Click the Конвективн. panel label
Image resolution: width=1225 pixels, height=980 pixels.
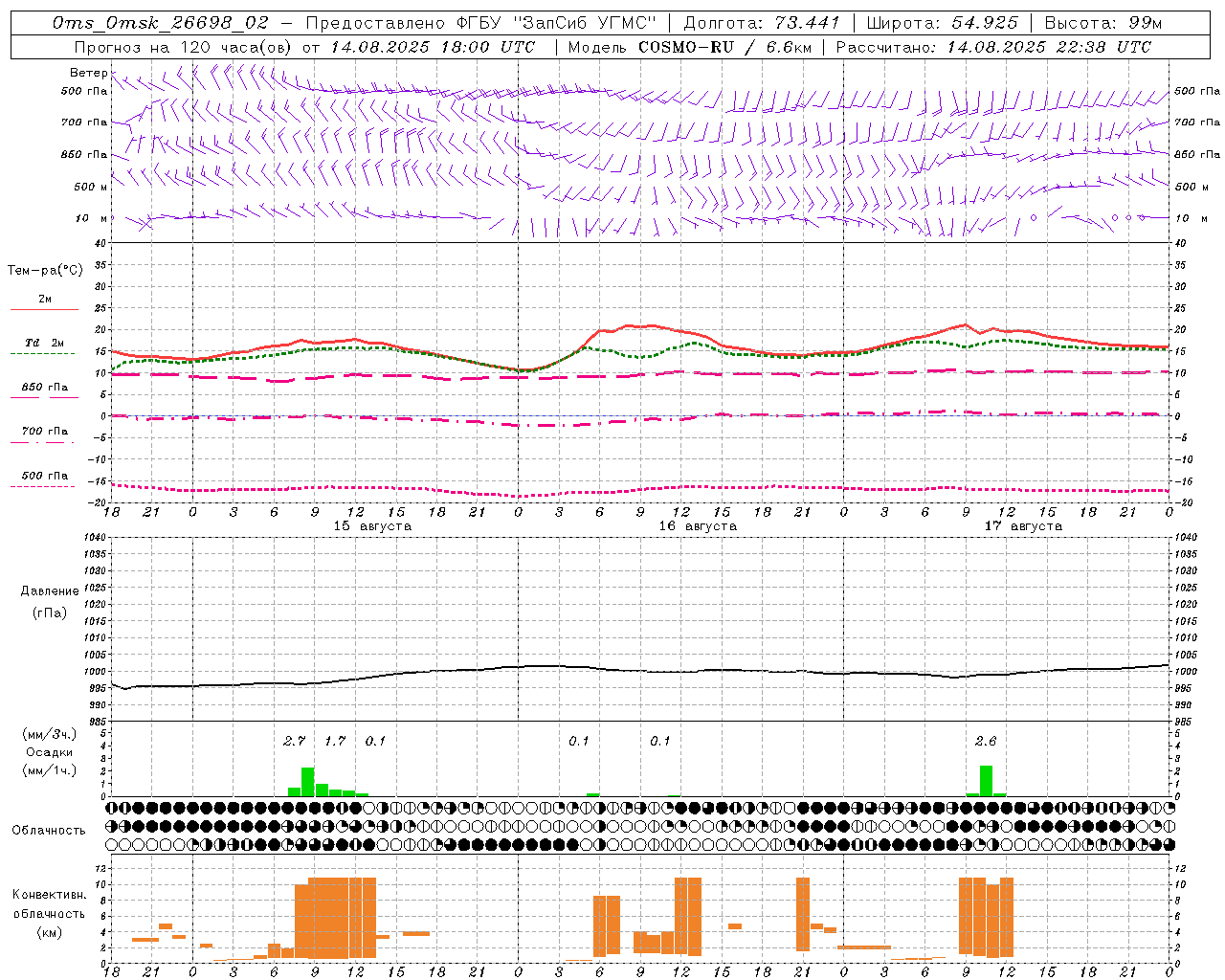coord(50,895)
